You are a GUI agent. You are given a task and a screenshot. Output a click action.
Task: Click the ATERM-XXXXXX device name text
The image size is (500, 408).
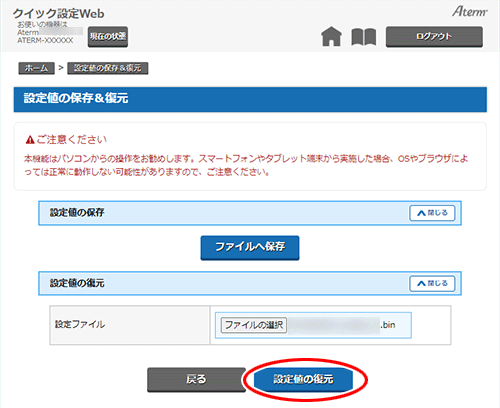[x=45, y=40]
